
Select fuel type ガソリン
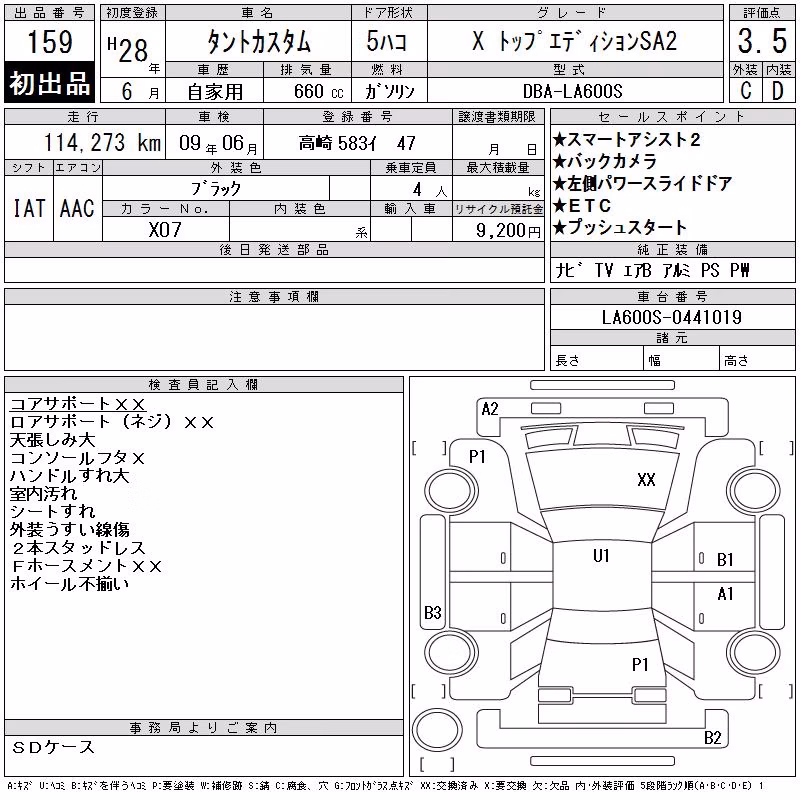(x=389, y=91)
